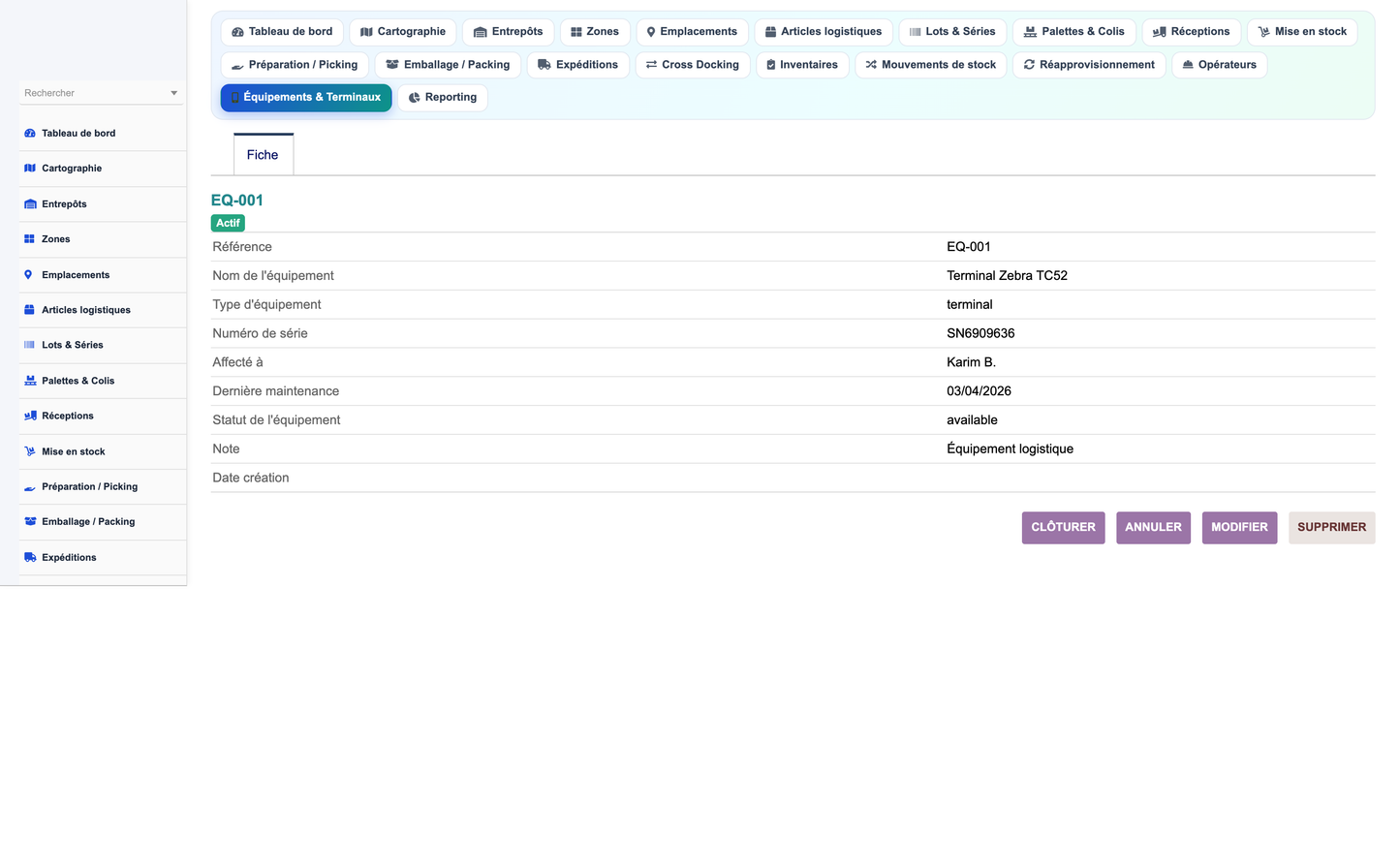Click the Inventaires clipboard icon

(771, 65)
